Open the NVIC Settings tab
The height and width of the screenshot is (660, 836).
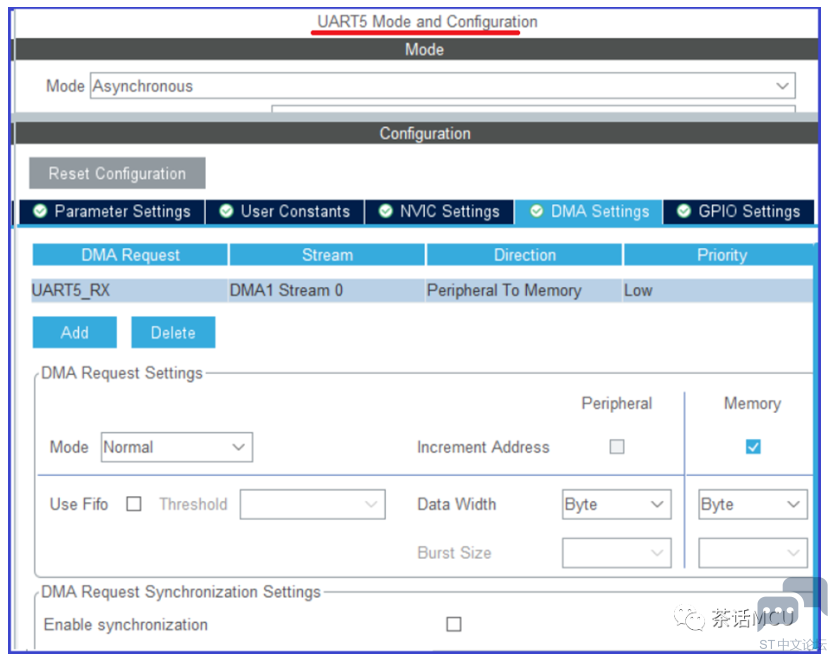point(439,212)
